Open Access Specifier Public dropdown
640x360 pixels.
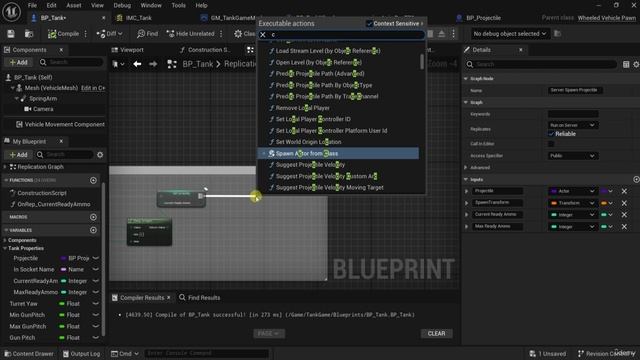tap(572, 156)
